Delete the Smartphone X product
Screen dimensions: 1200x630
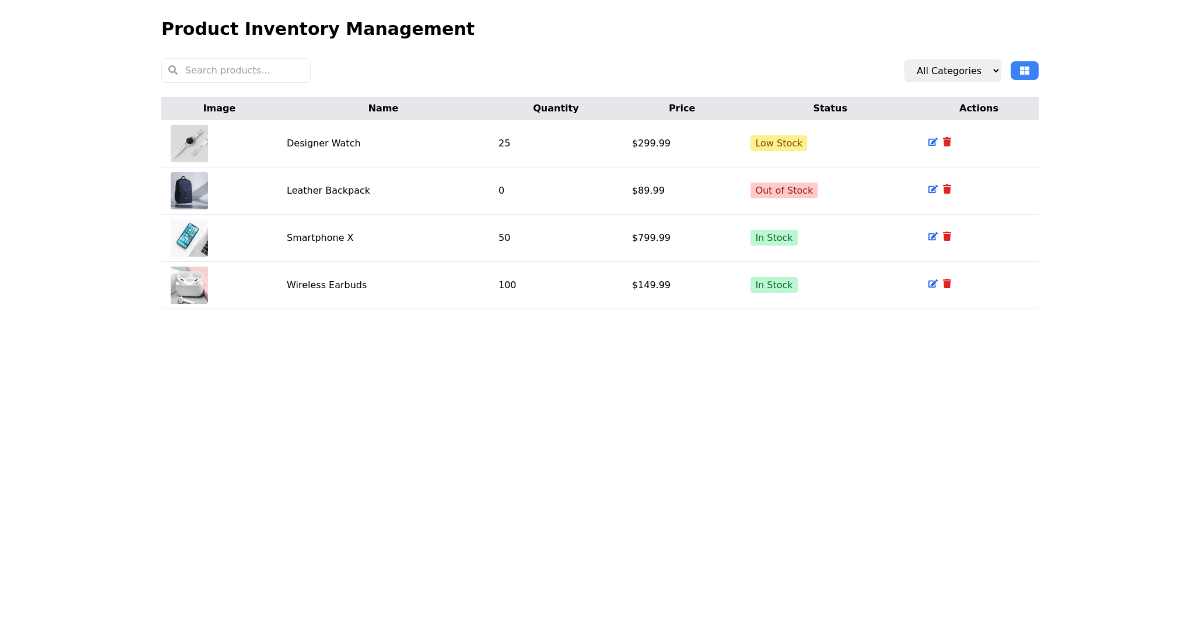click(946, 236)
